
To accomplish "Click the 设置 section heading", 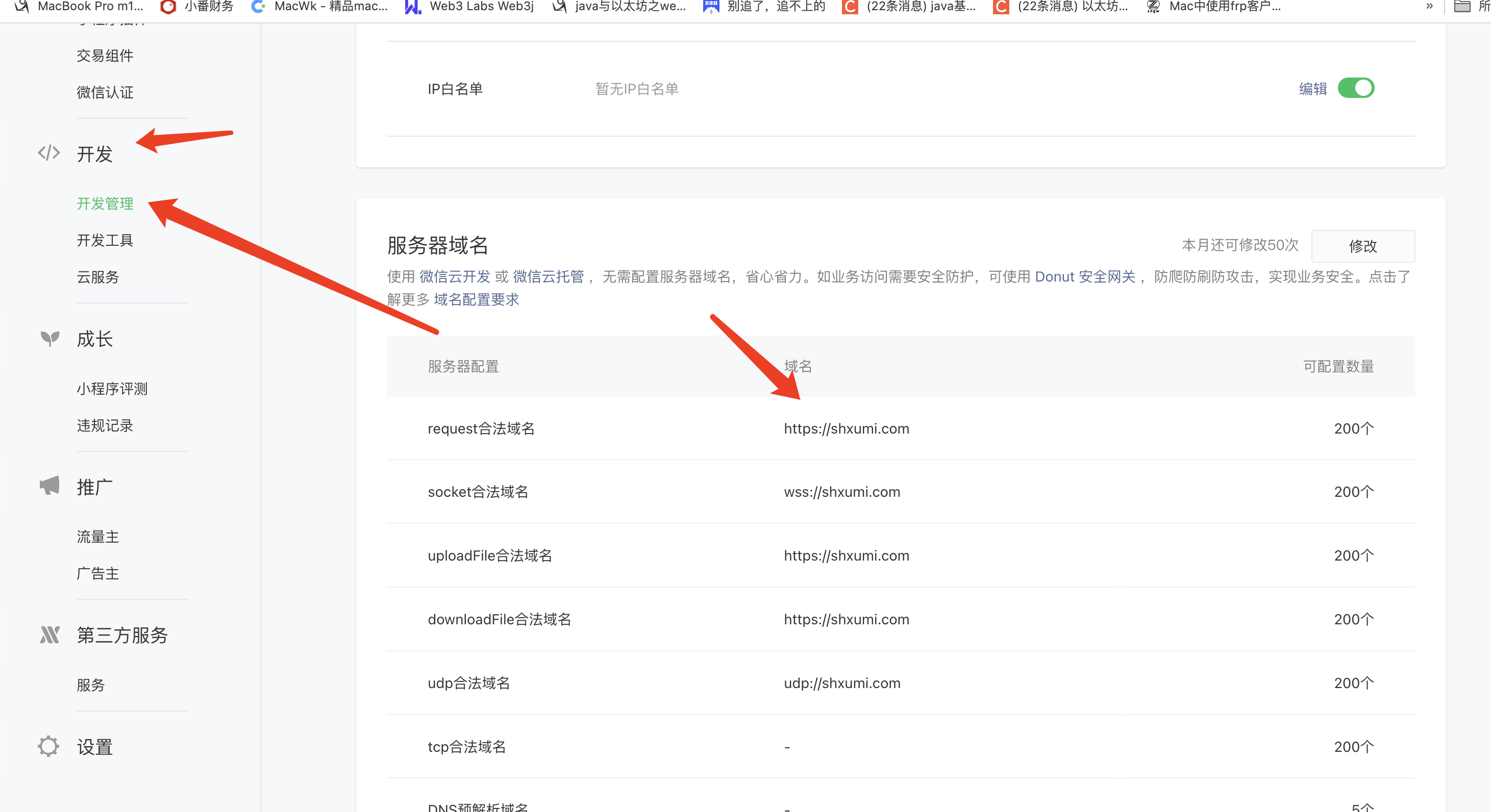I will coord(95,747).
